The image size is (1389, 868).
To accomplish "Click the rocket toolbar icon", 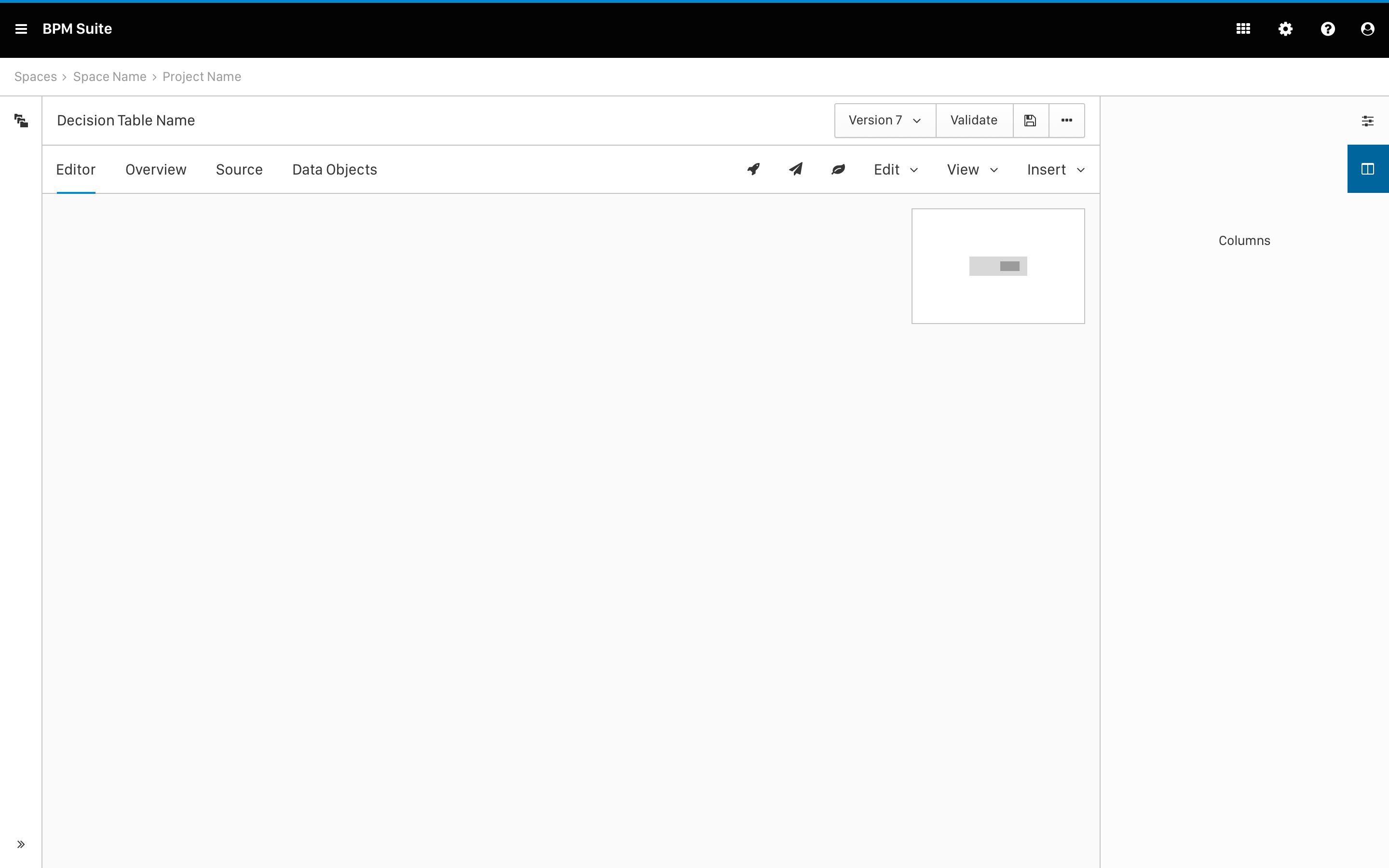I will point(754,169).
